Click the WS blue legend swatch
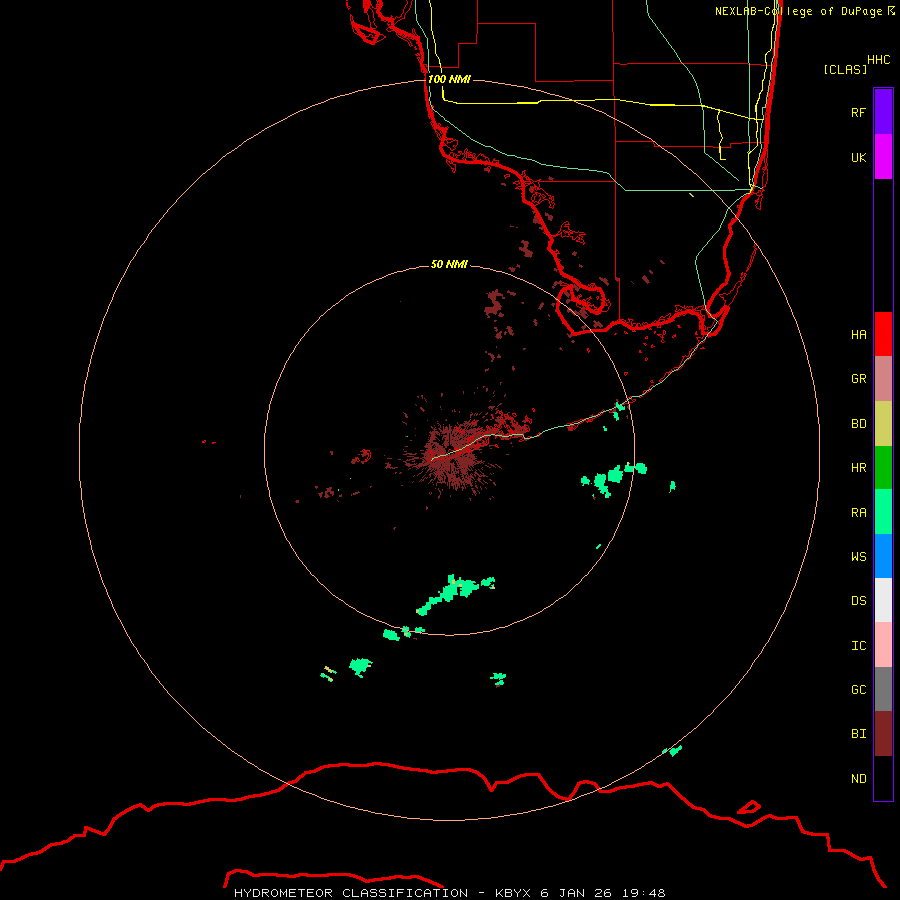Image resolution: width=900 pixels, height=900 pixels. [x=883, y=556]
